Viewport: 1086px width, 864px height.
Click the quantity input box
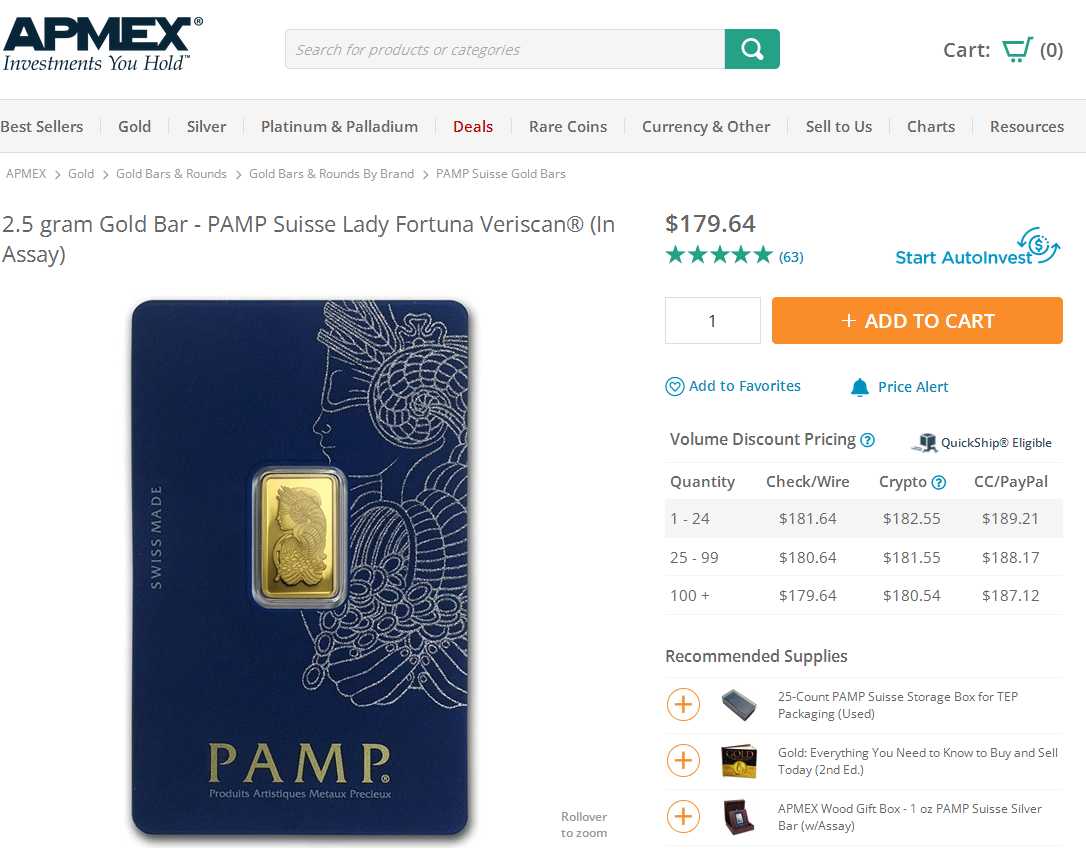[x=713, y=321]
